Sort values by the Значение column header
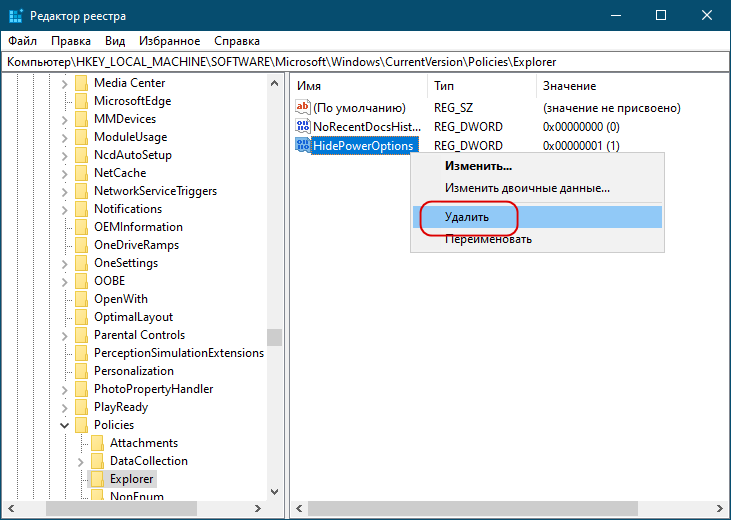Image resolution: width=731 pixels, height=520 pixels. click(632, 86)
